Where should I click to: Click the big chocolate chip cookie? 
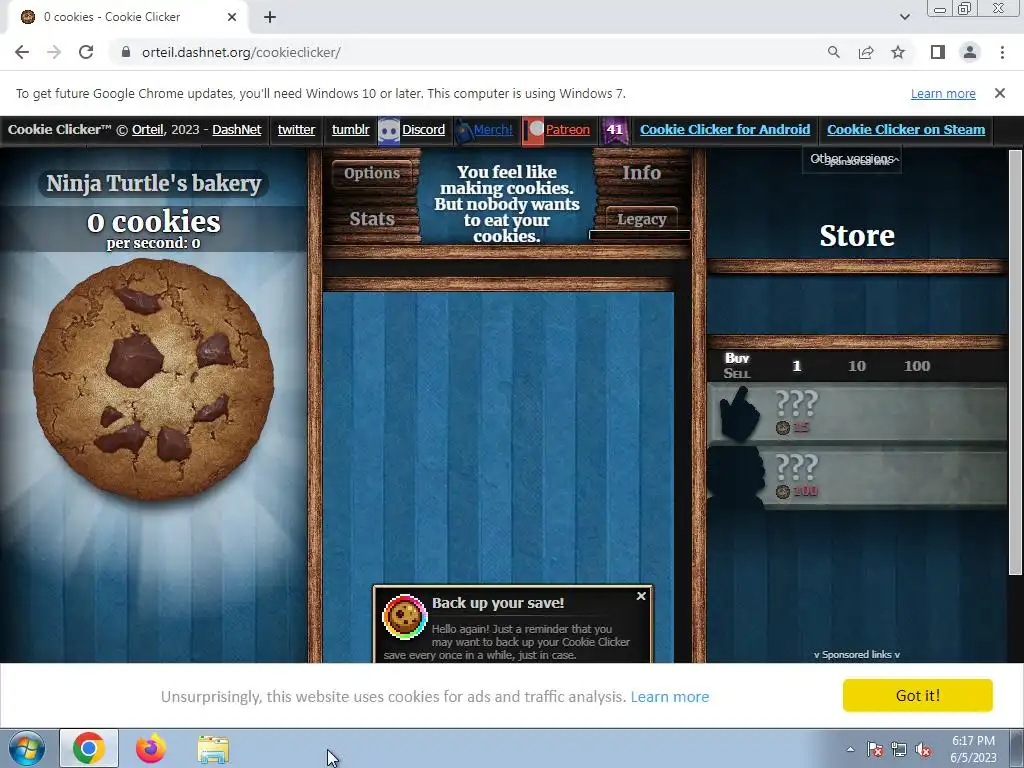153,379
